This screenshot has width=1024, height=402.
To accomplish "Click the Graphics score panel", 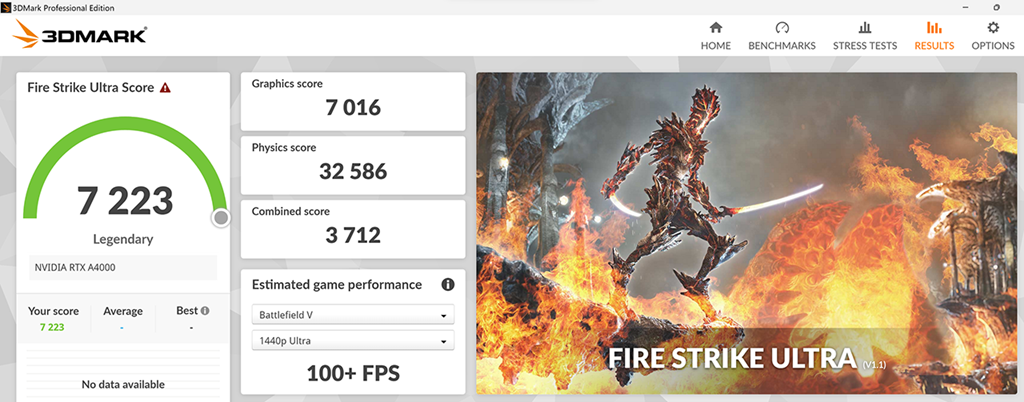I will (x=353, y=101).
